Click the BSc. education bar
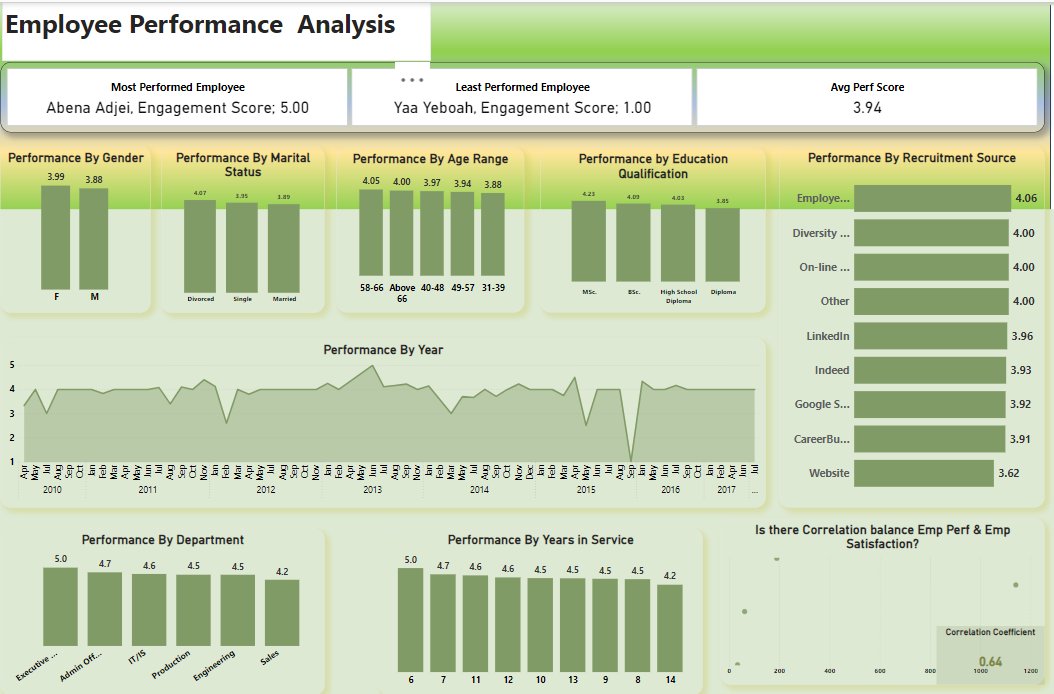 [633, 242]
